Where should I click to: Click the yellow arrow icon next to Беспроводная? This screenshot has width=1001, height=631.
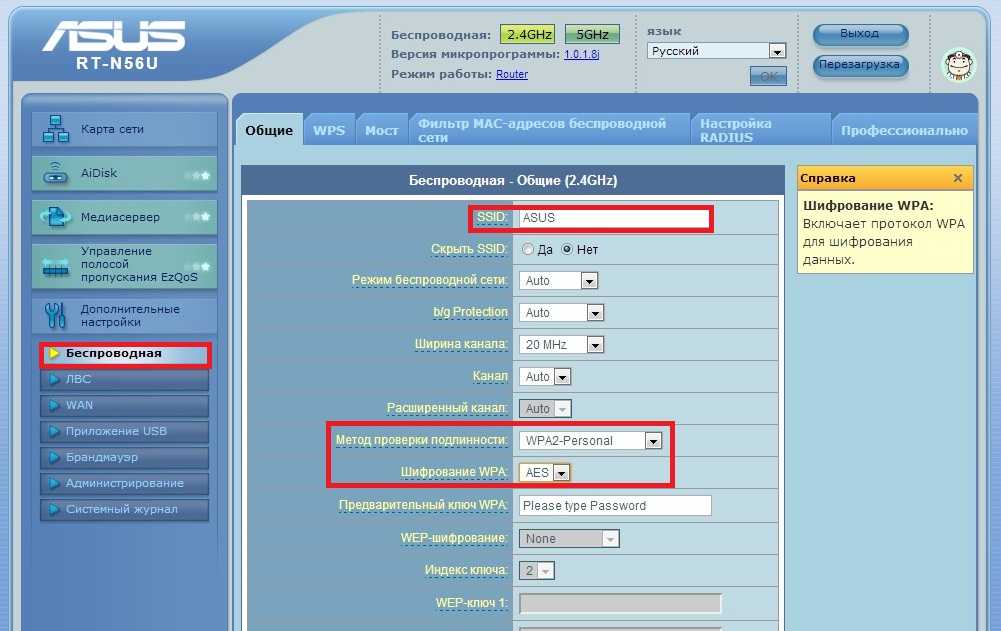[x=54, y=353]
